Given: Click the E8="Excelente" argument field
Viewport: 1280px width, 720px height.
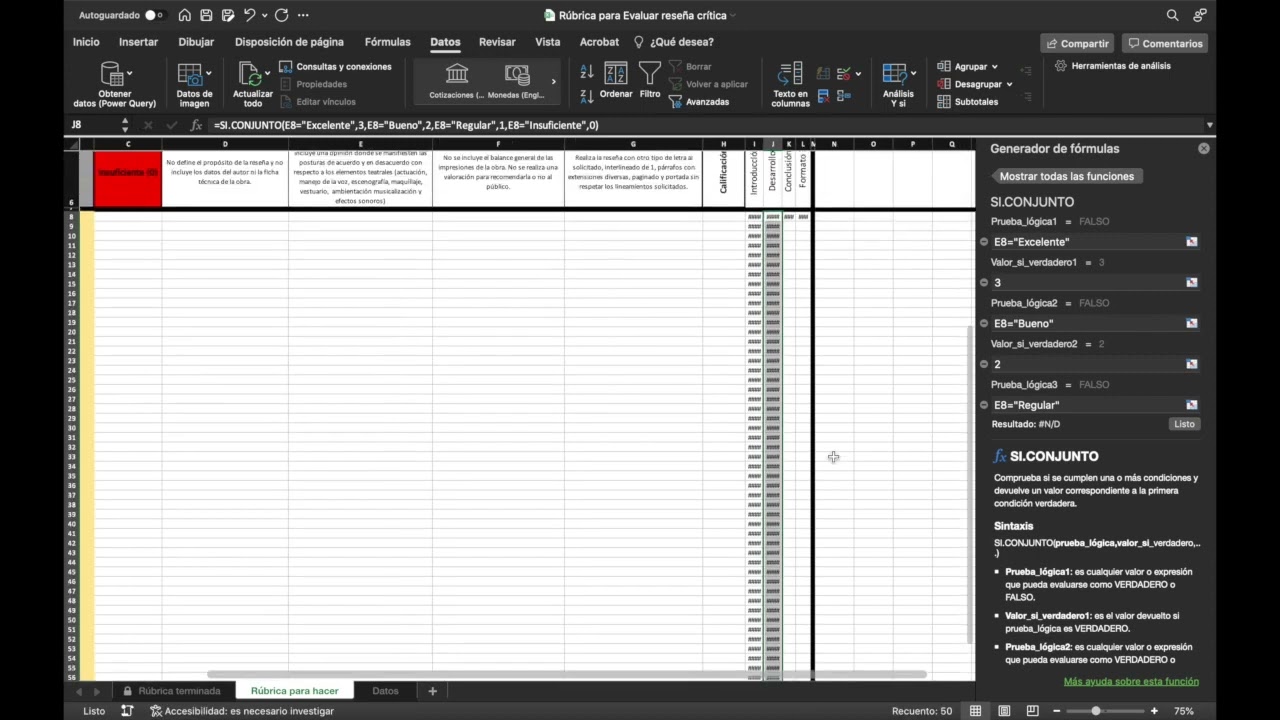Looking at the screenshot, I should click(x=1087, y=242).
